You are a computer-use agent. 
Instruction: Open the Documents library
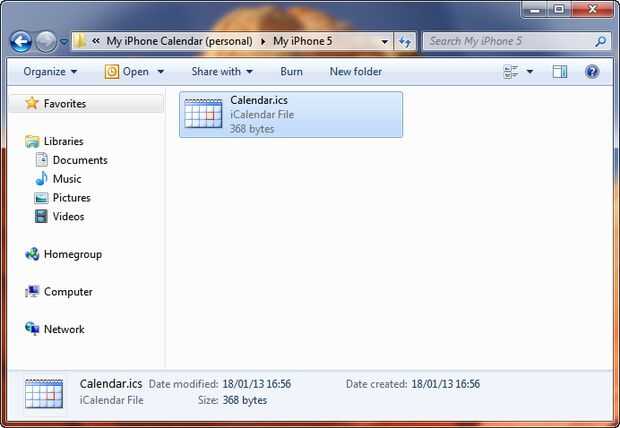80,160
